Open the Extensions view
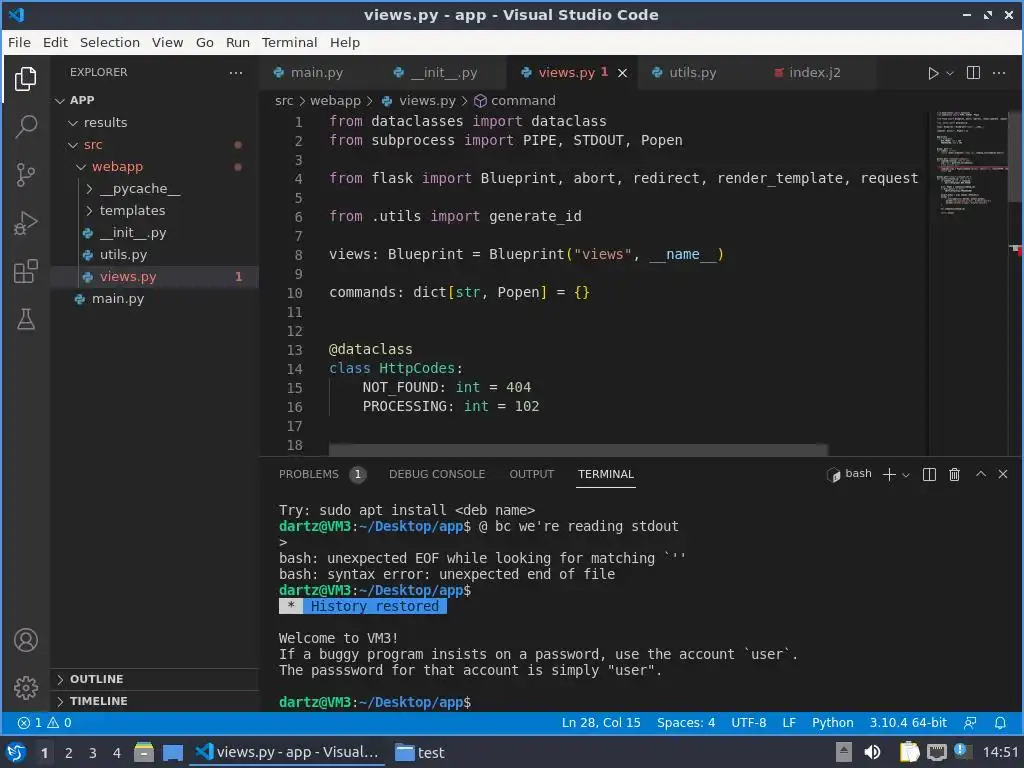This screenshot has width=1024, height=768. tap(25, 271)
